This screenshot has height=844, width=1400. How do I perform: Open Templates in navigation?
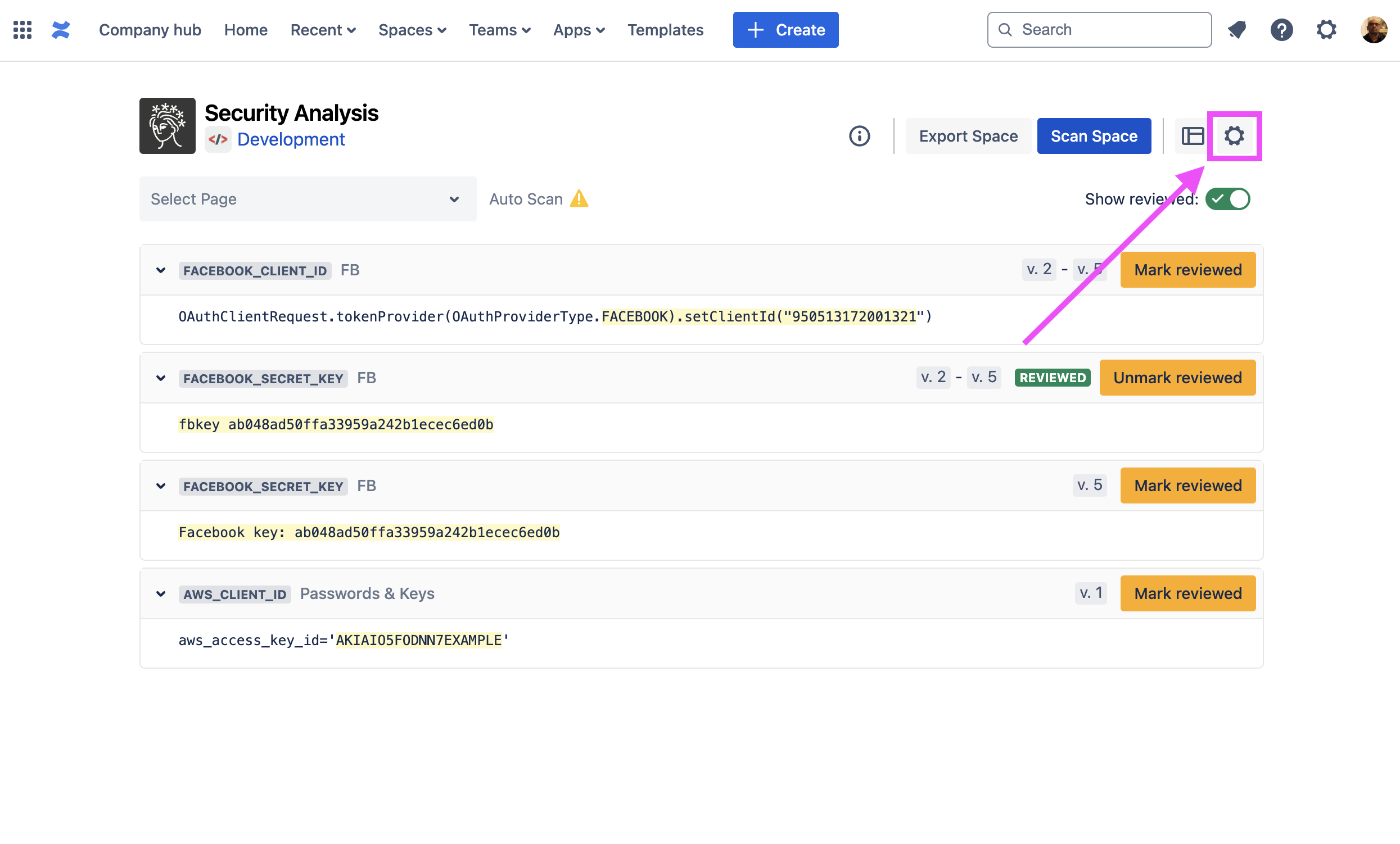(665, 30)
